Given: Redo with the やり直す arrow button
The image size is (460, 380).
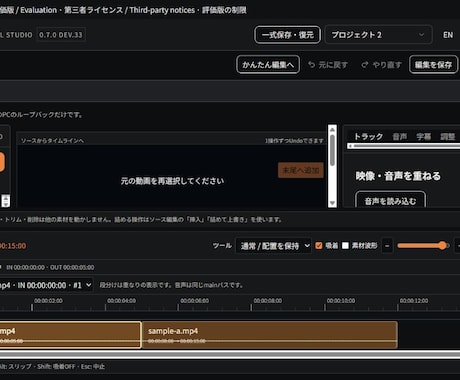Looking at the screenshot, I should [x=381, y=65].
